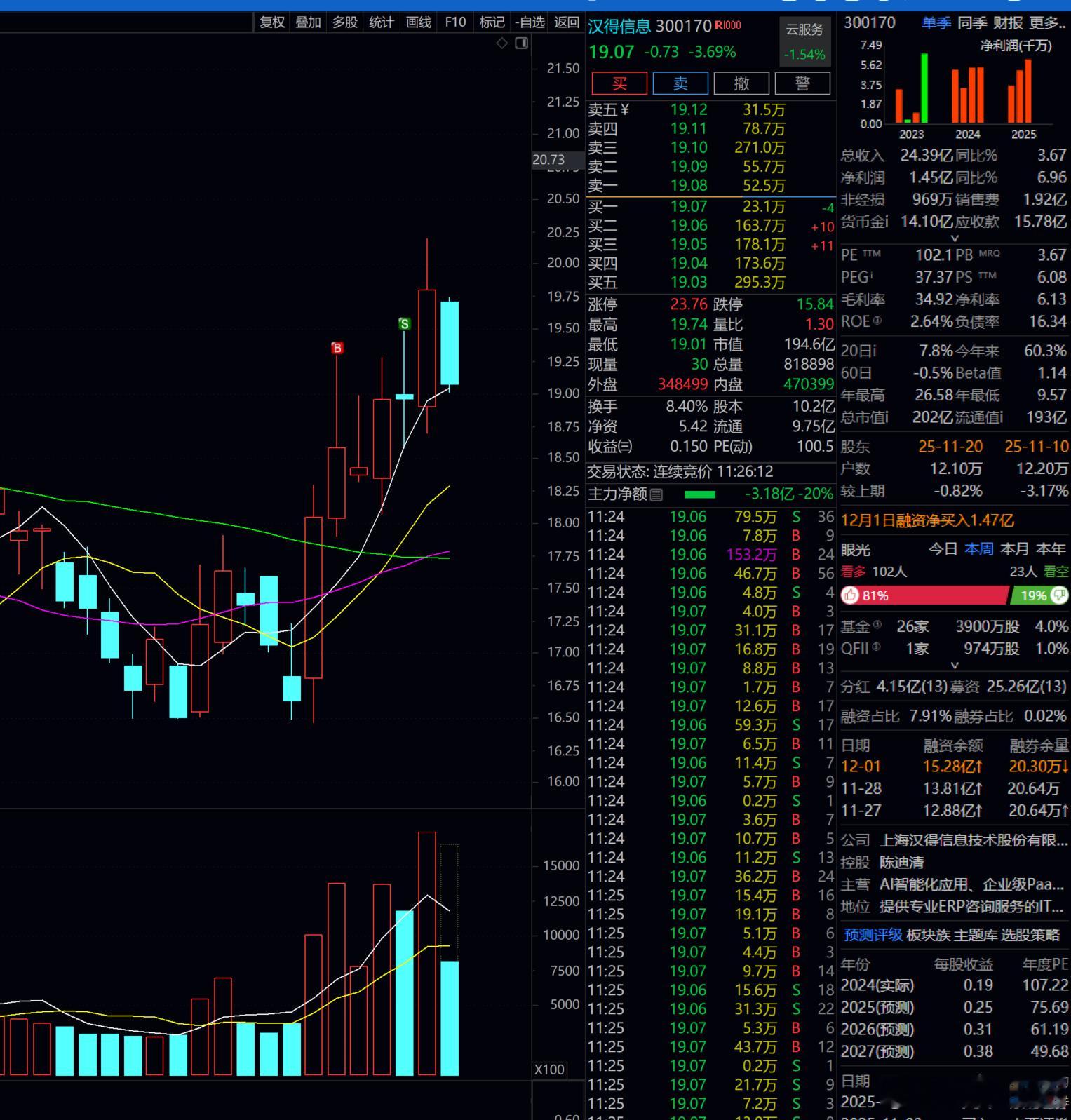Toggle the side panel layout icon
The height and width of the screenshot is (1120, 1071).
(521, 43)
